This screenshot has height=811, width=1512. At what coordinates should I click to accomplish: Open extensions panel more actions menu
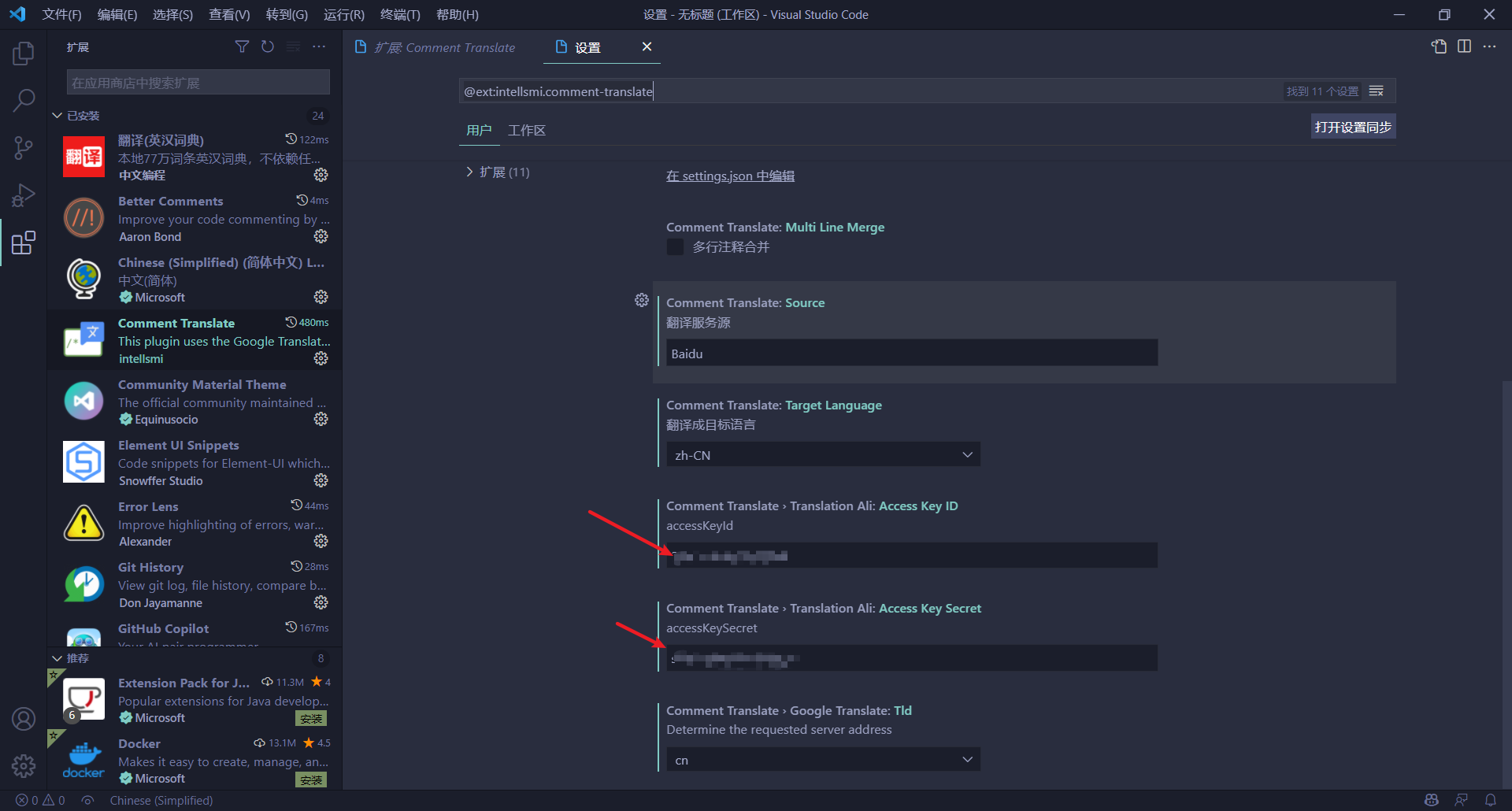tap(319, 47)
